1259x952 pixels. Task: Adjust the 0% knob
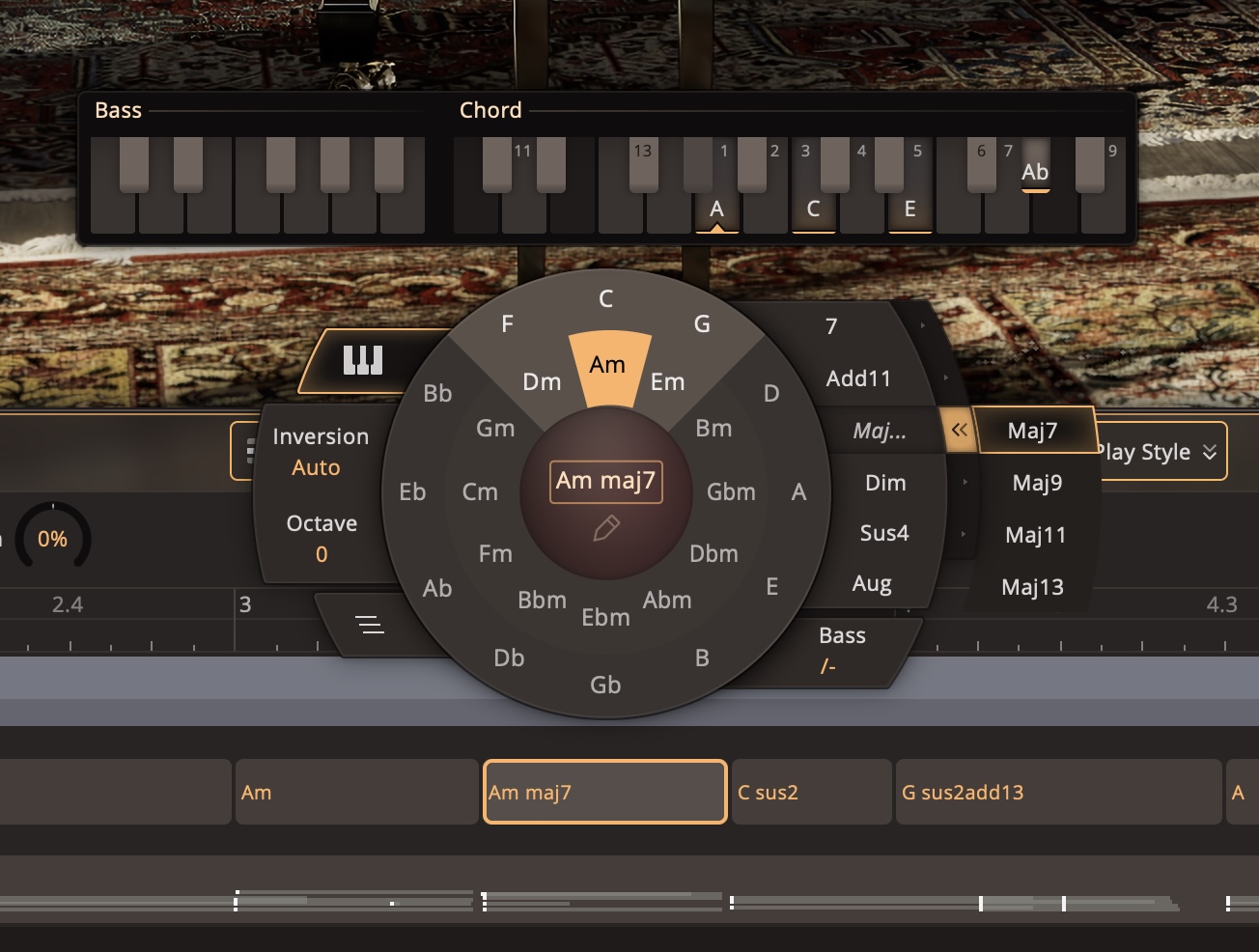click(x=52, y=538)
